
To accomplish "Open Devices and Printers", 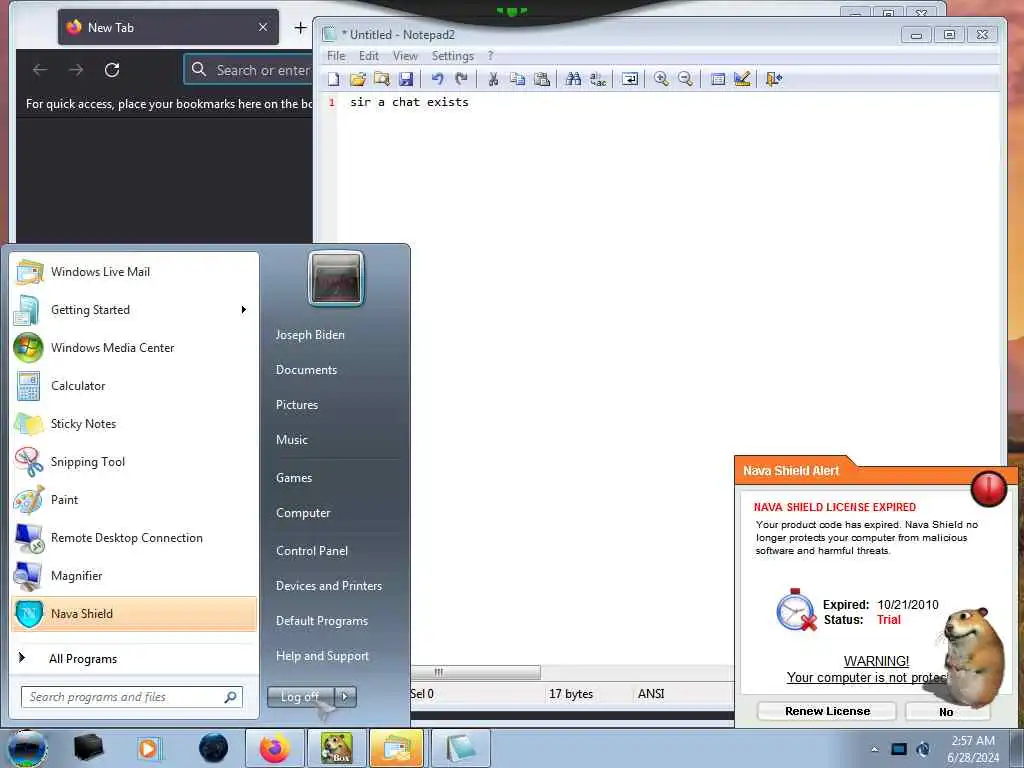I will point(329,586).
